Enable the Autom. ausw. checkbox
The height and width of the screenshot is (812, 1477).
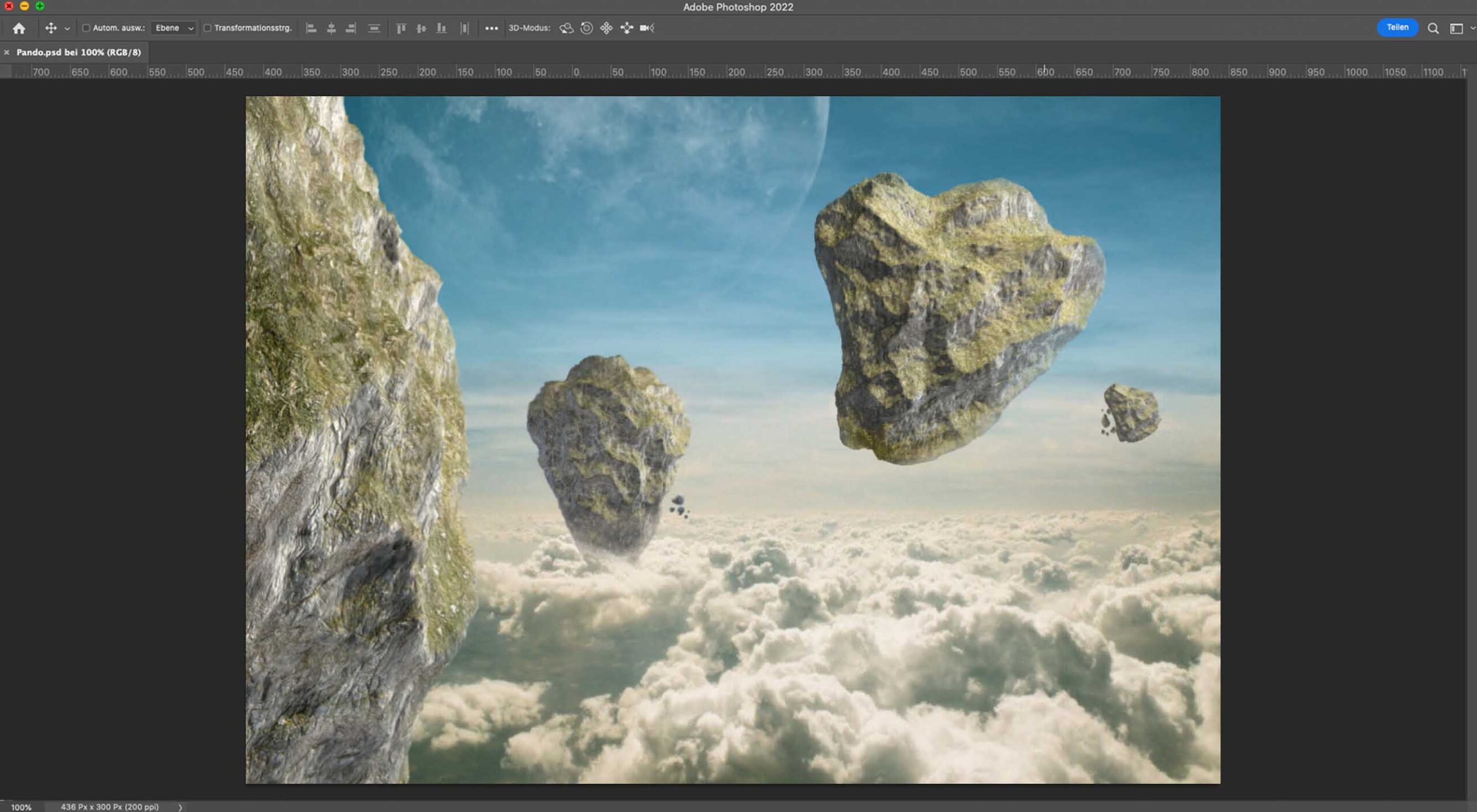86,28
